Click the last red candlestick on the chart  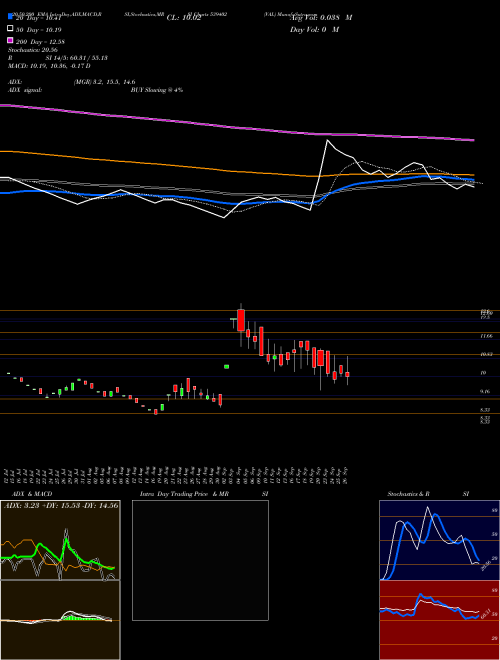(x=347, y=374)
